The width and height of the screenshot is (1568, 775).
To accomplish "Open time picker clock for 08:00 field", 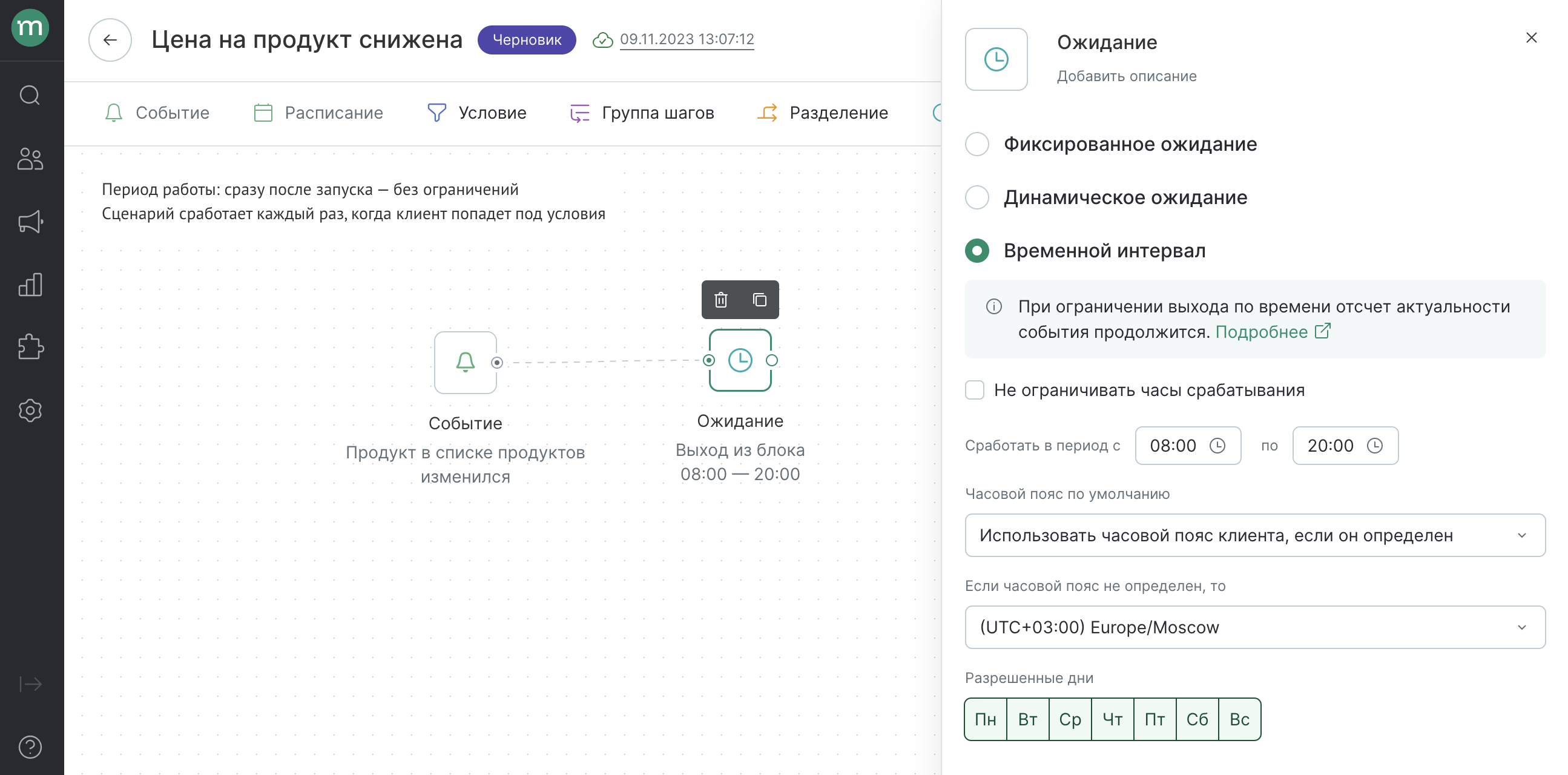I will tap(1217, 446).
